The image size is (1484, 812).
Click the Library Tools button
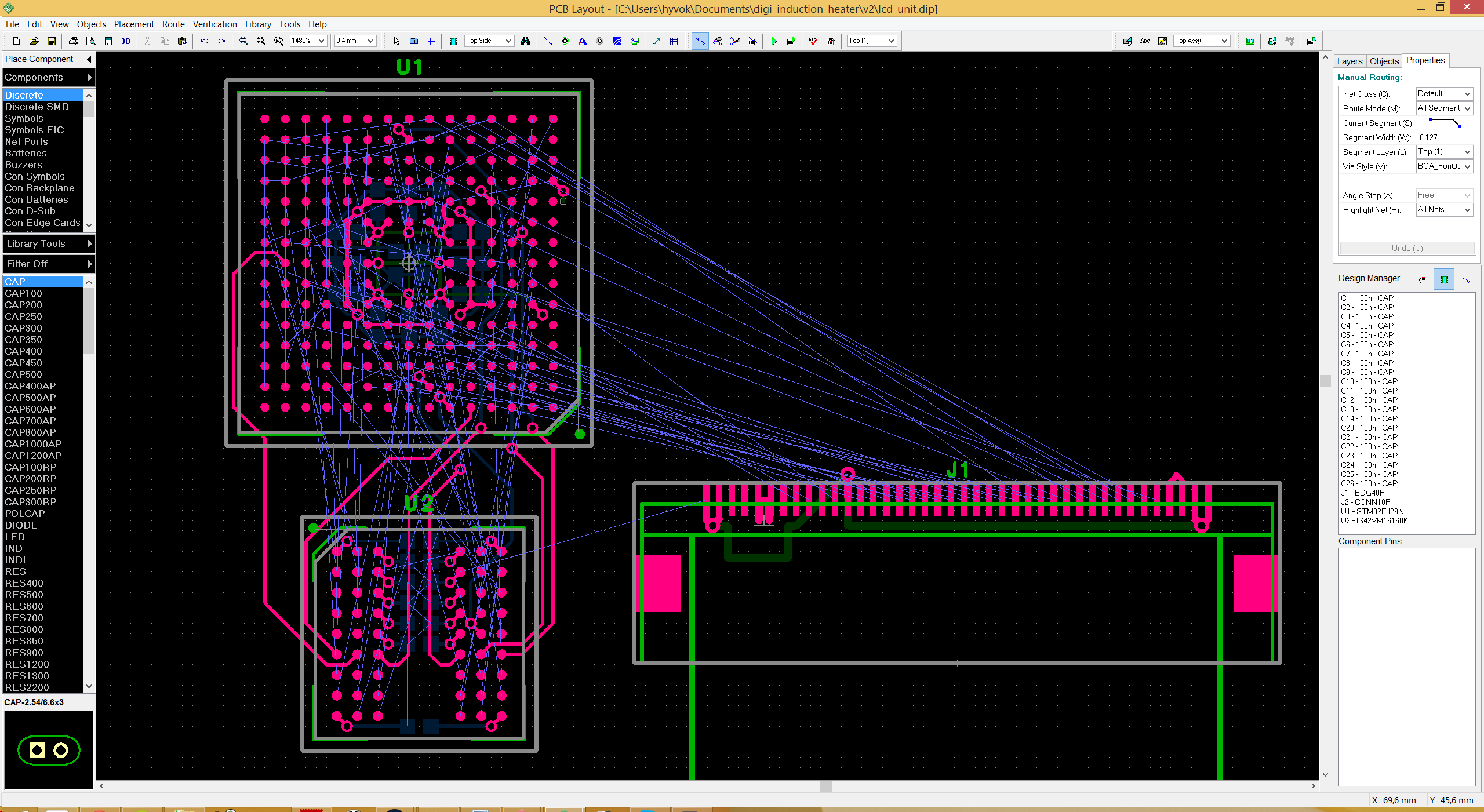[49, 243]
